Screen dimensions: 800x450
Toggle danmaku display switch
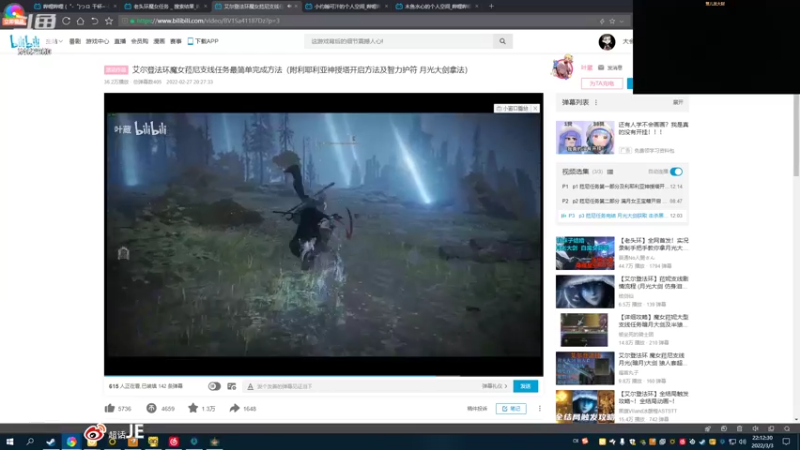tap(214, 386)
